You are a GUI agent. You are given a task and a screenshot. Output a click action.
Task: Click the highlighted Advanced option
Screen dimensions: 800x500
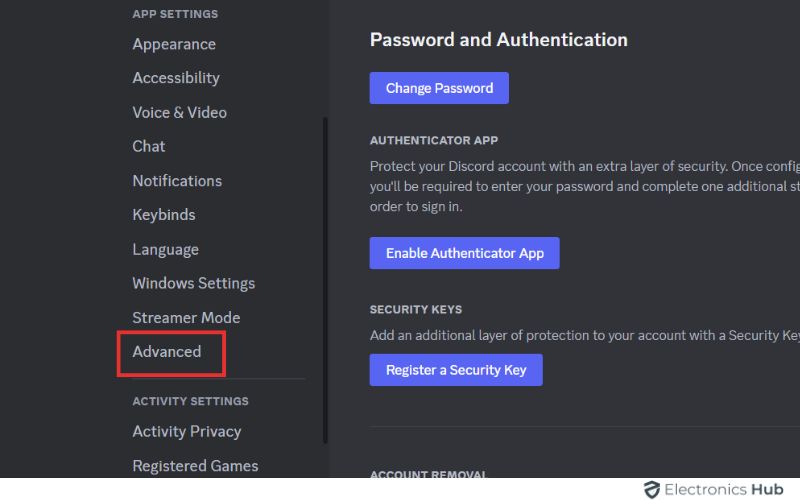coord(167,352)
